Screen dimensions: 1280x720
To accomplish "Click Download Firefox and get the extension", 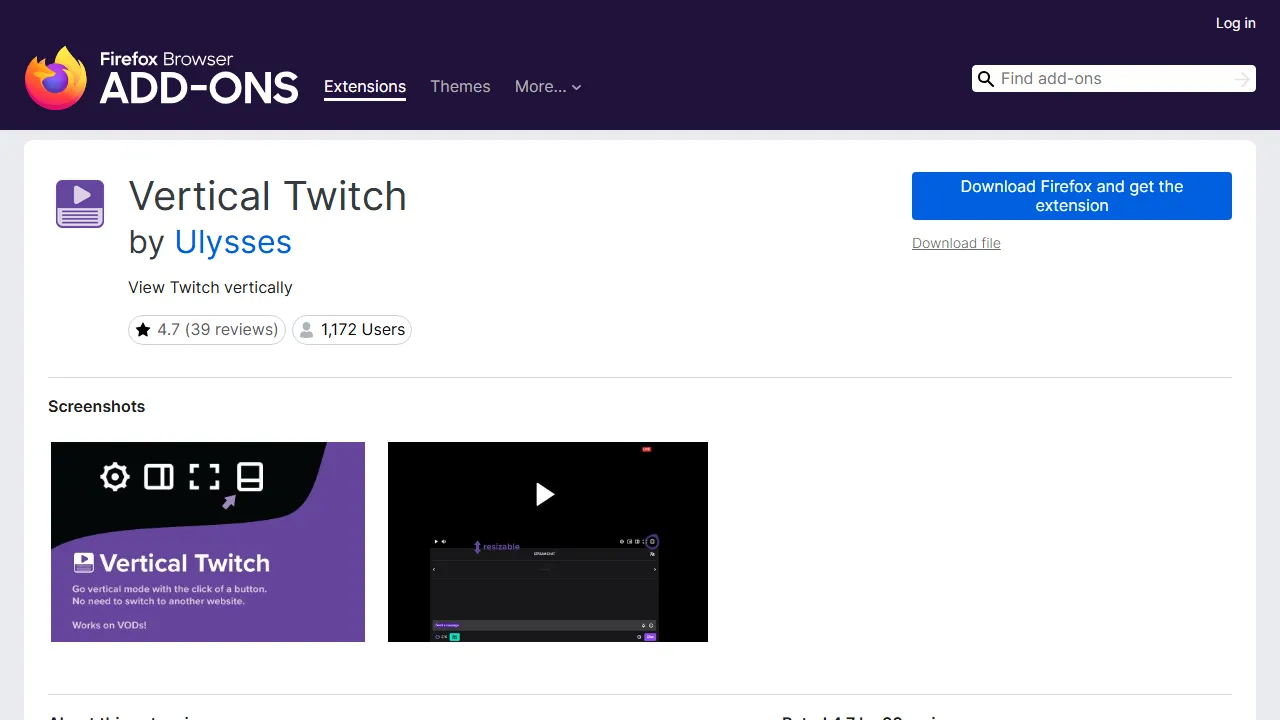I will tap(1071, 196).
